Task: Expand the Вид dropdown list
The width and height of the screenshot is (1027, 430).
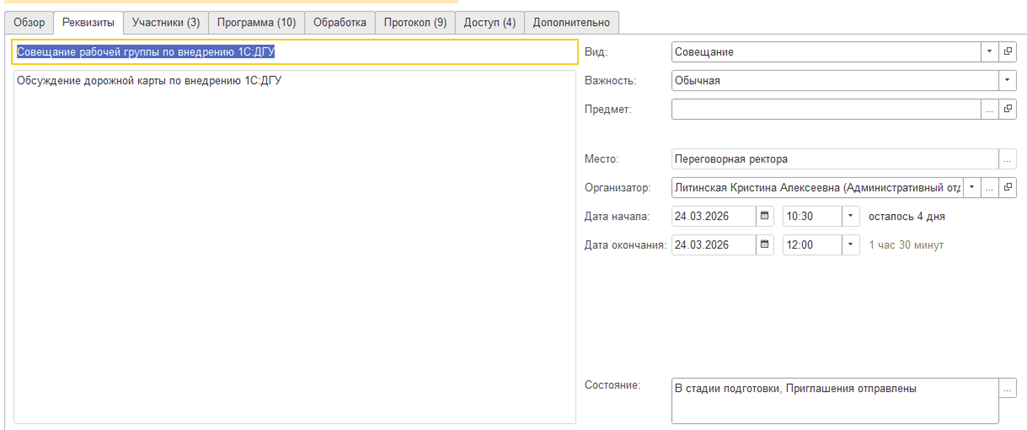Action: 989,52
